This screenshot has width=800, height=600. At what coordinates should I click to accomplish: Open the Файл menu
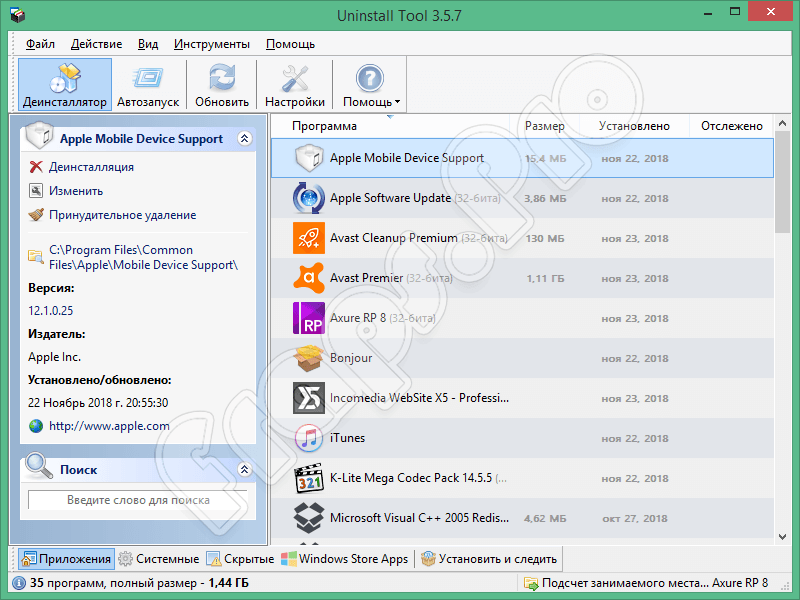[40, 44]
